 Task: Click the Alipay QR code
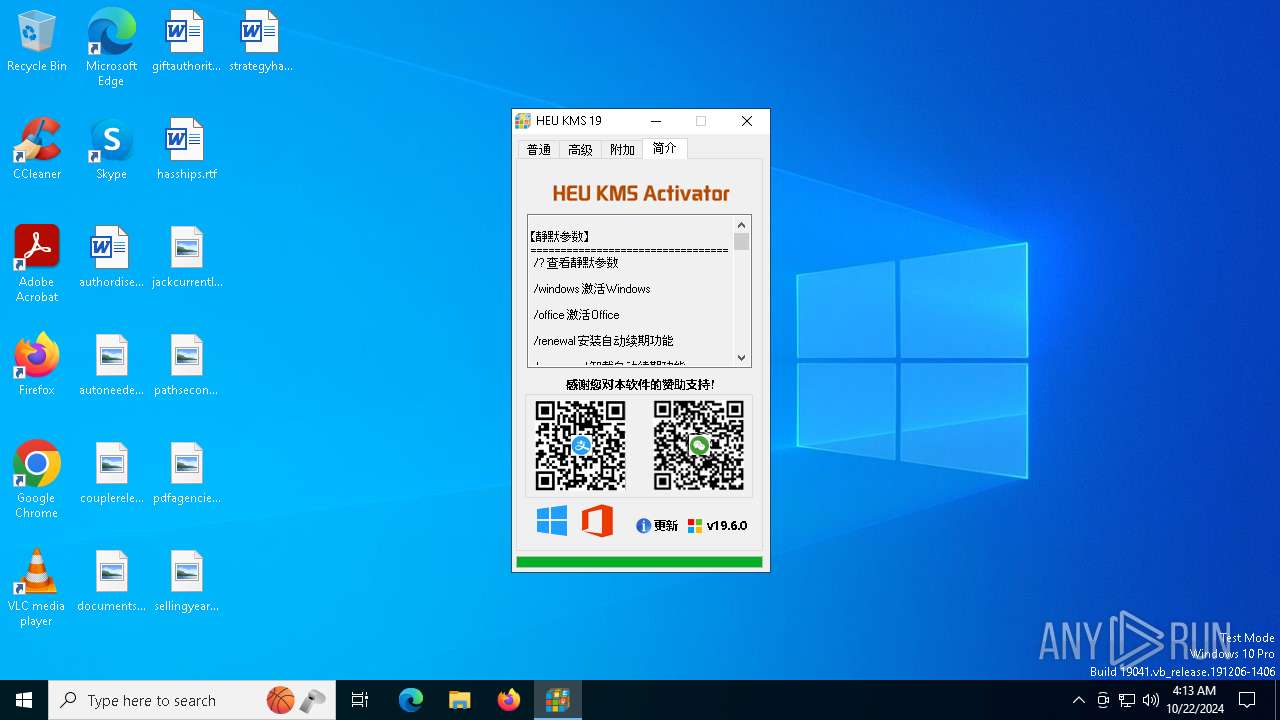click(580, 445)
